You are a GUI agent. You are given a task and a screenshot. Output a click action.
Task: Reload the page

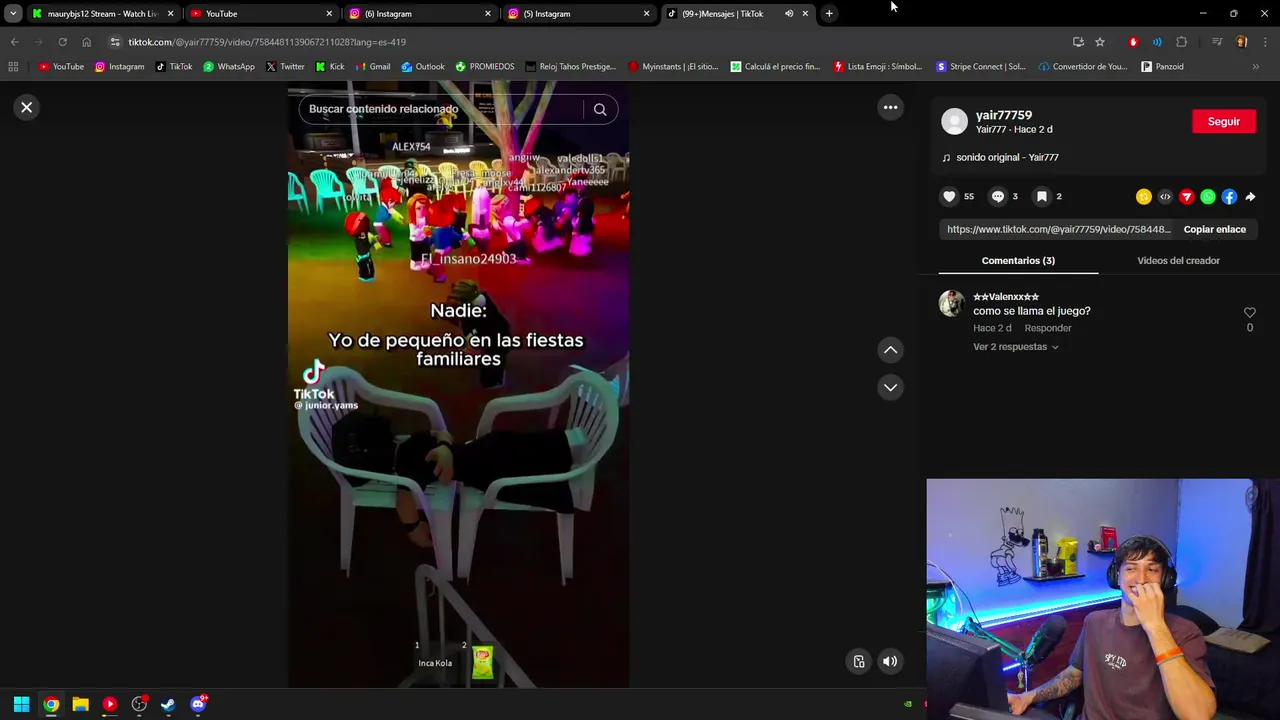62,42
